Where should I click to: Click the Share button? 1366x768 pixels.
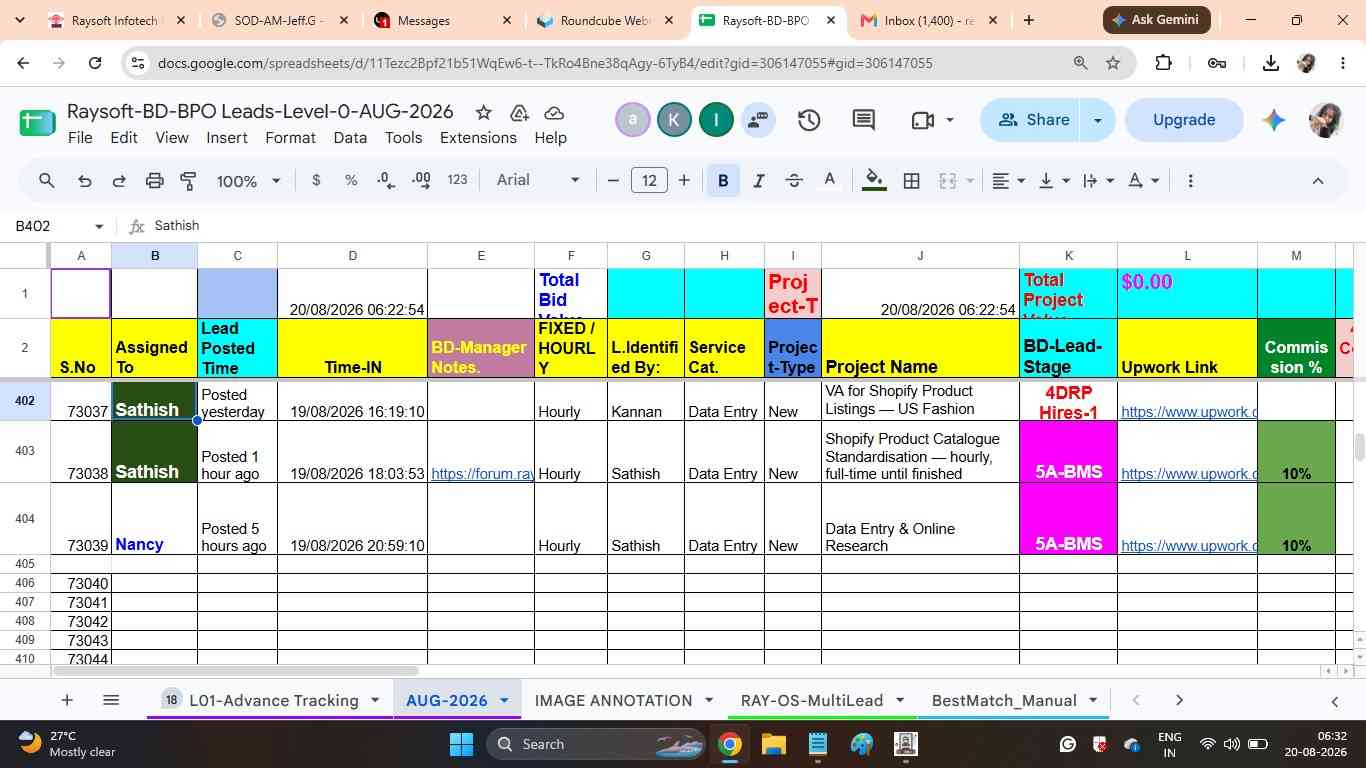pyautogui.click(x=1034, y=120)
